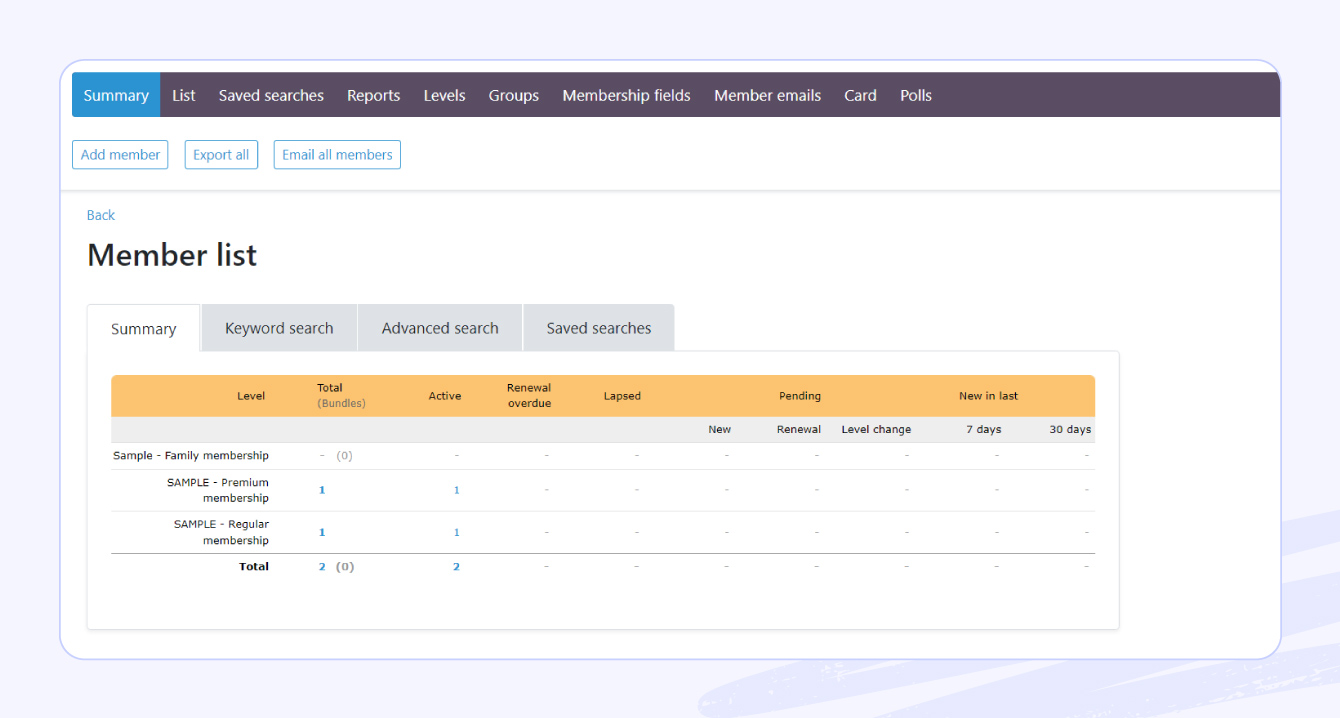The height and width of the screenshot is (718, 1340).
Task: Follow the Back link
Action: pyautogui.click(x=101, y=215)
